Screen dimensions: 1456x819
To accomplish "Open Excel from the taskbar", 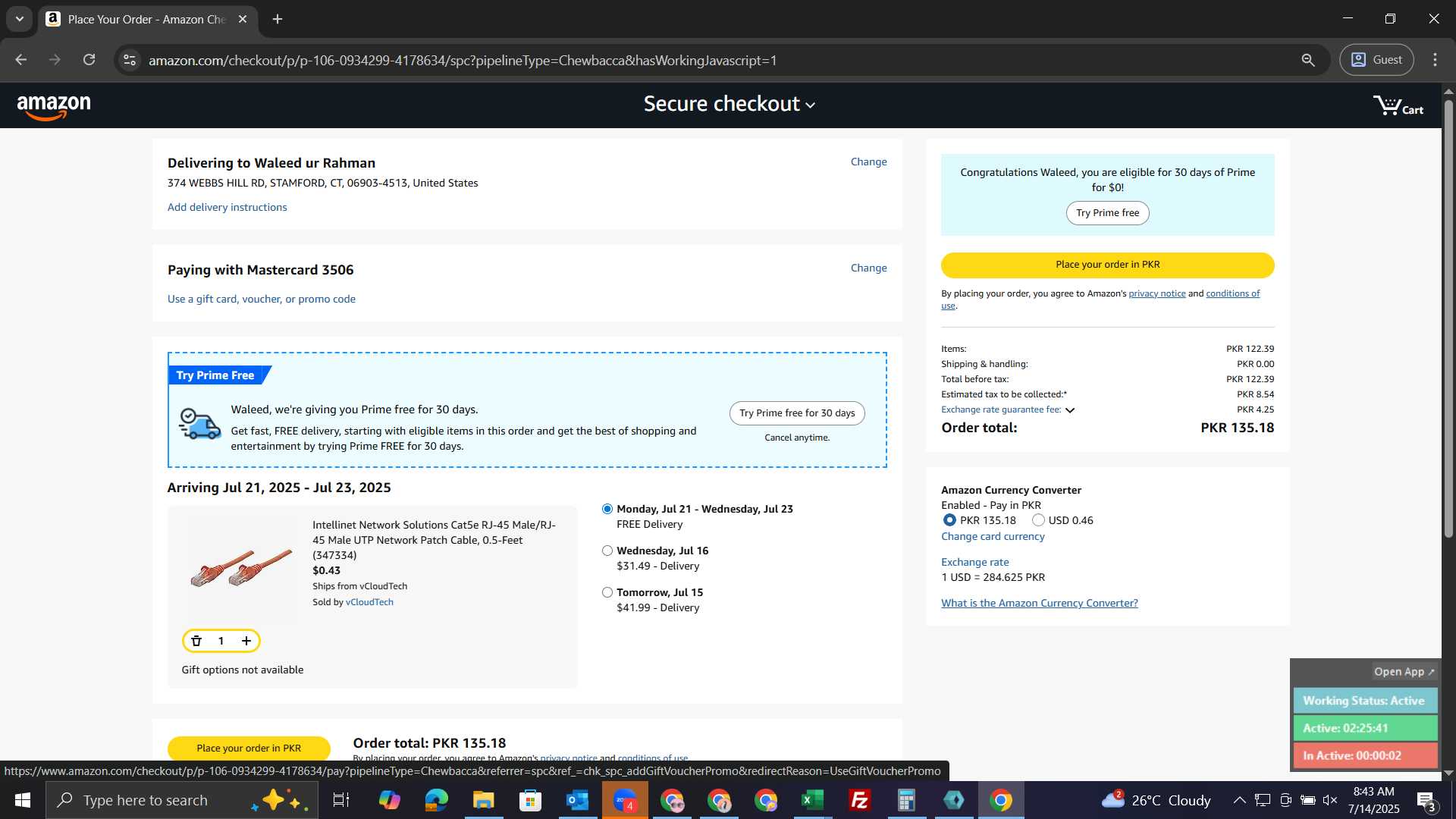I will pyautogui.click(x=813, y=800).
